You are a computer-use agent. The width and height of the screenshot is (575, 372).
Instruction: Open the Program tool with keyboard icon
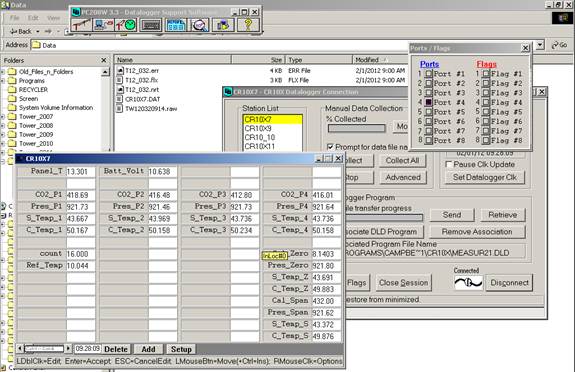click(x=151, y=25)
